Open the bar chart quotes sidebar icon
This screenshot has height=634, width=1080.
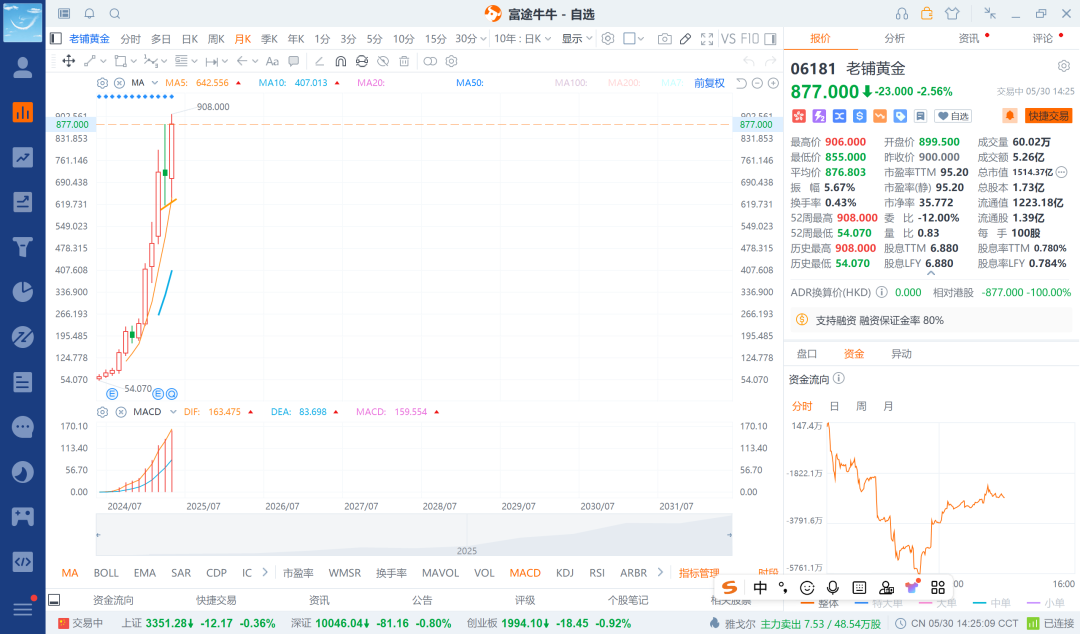pos(23,112)
